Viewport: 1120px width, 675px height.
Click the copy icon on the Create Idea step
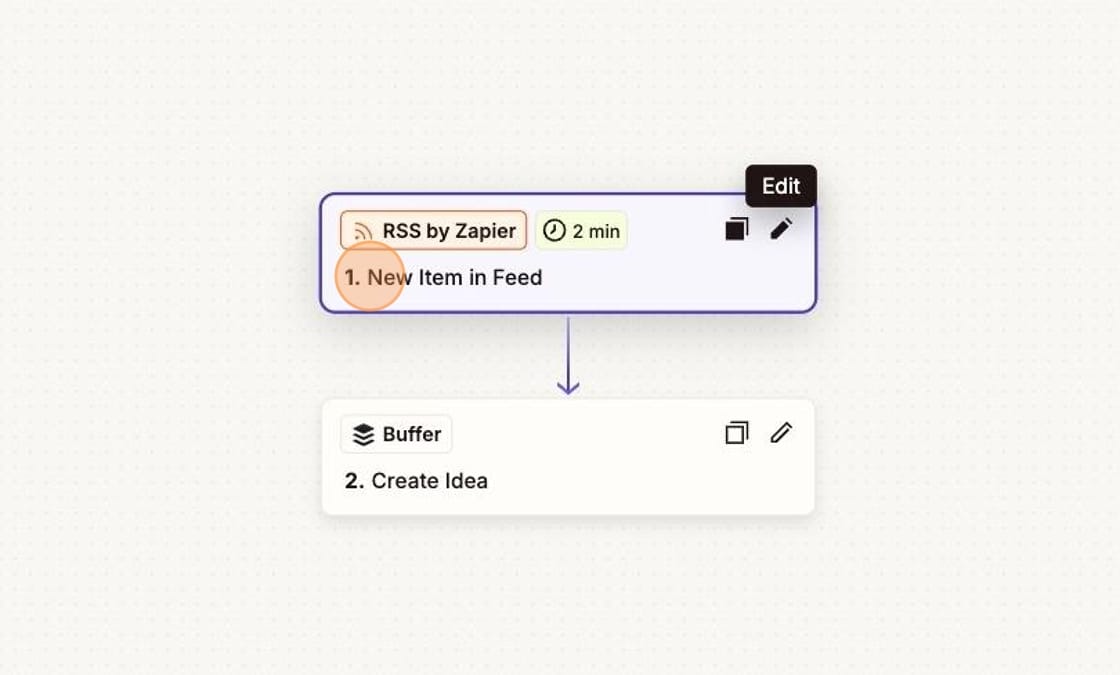736,432
